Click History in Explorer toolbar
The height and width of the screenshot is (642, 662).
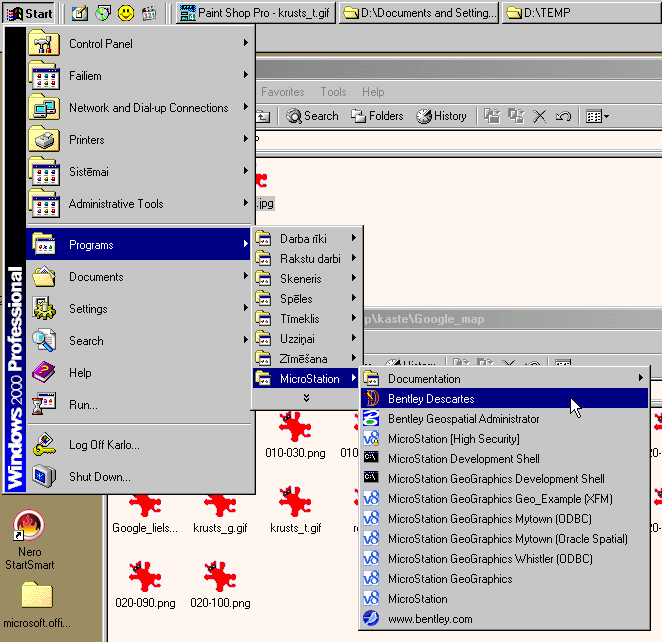[442, 116]
